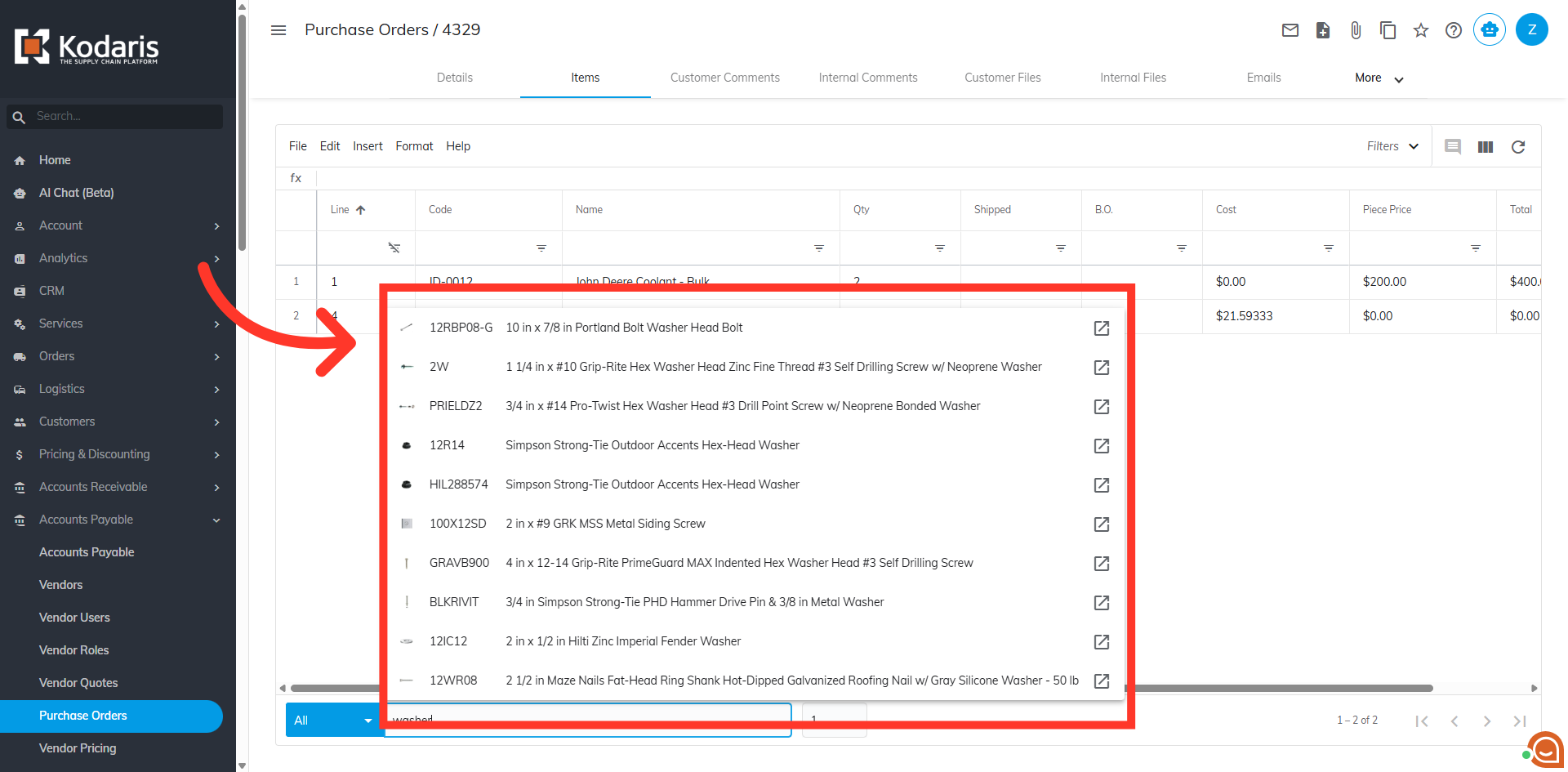Refresh the items grid

(x=1518, y=147)
